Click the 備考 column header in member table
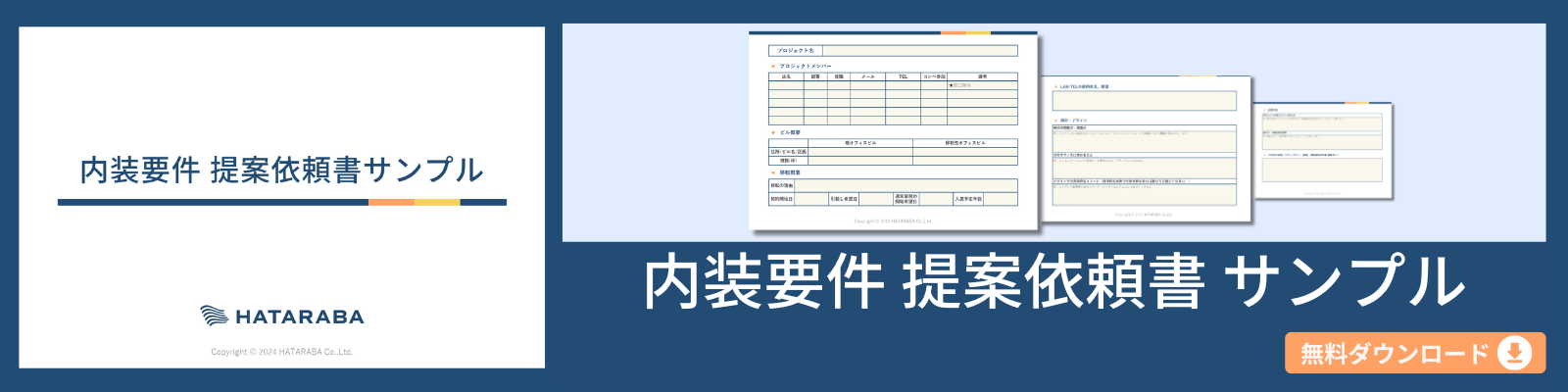The height and width of the screenshot is (392, 1568). click(x=982, y=76)
